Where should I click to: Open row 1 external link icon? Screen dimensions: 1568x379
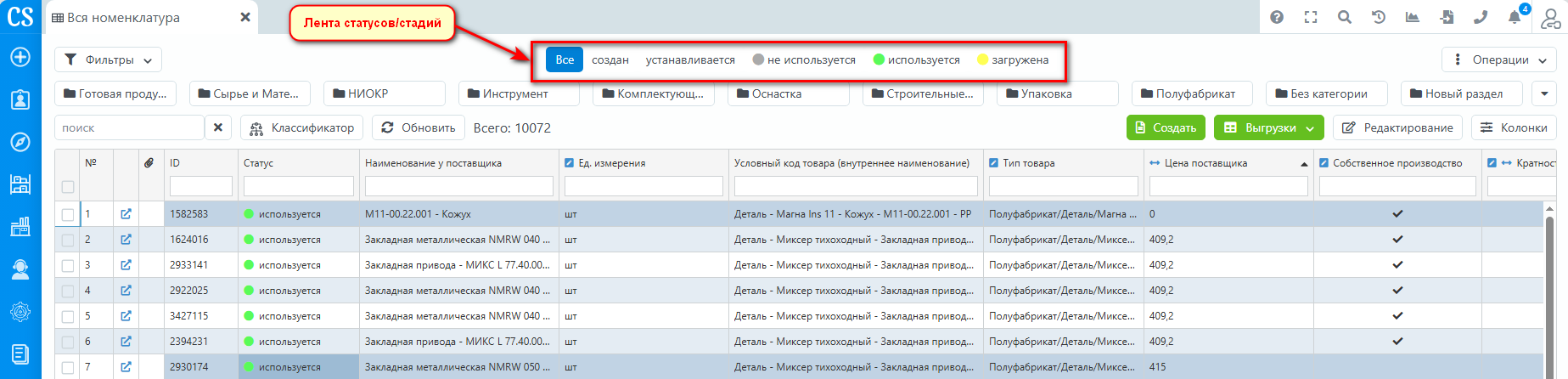pos(126,214)
